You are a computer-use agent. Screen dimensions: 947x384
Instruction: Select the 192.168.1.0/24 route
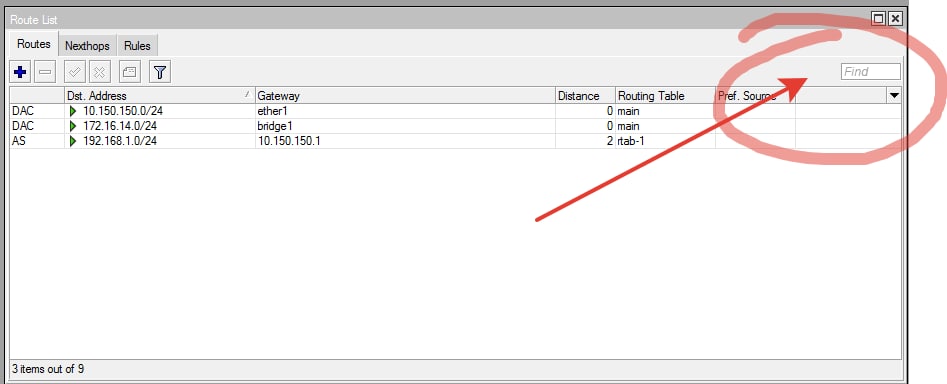coord(456,141)
